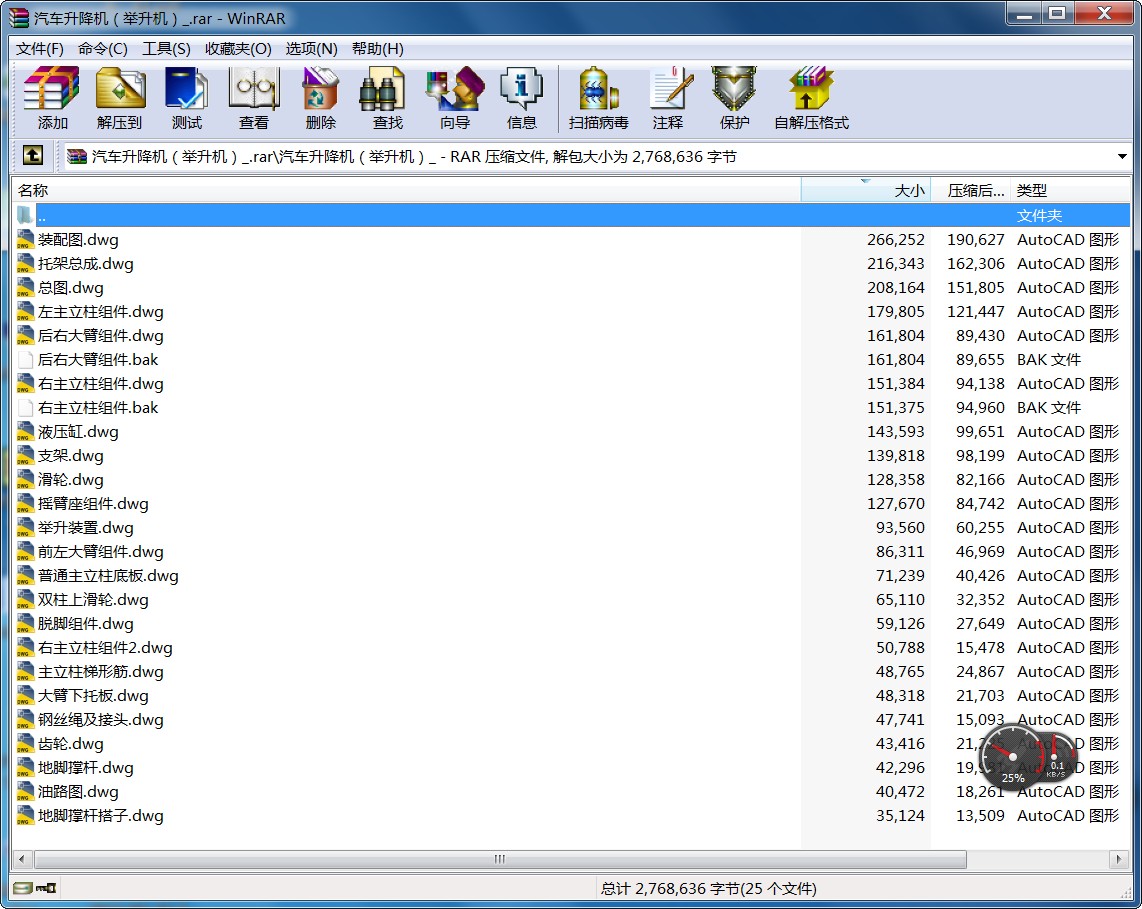Start 扫描病毒 virus scan
The image size is (1142, 909).
(x=598, y=98)
